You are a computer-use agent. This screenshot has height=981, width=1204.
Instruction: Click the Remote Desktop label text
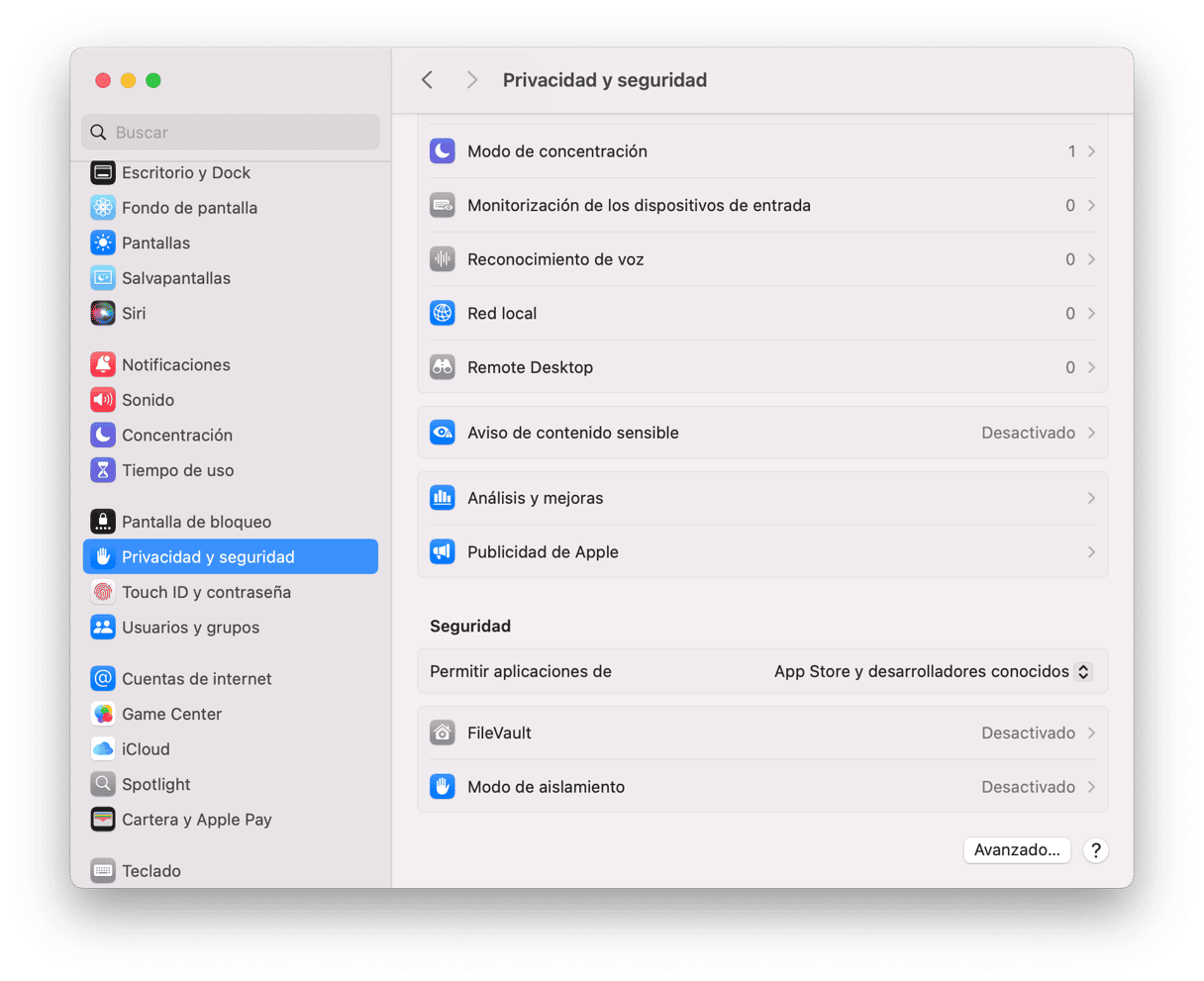(x=530, y=367)
